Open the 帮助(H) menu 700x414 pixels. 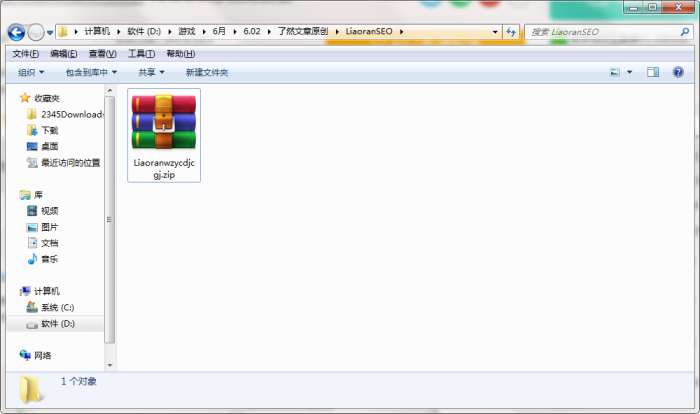(x=180, y=54)
